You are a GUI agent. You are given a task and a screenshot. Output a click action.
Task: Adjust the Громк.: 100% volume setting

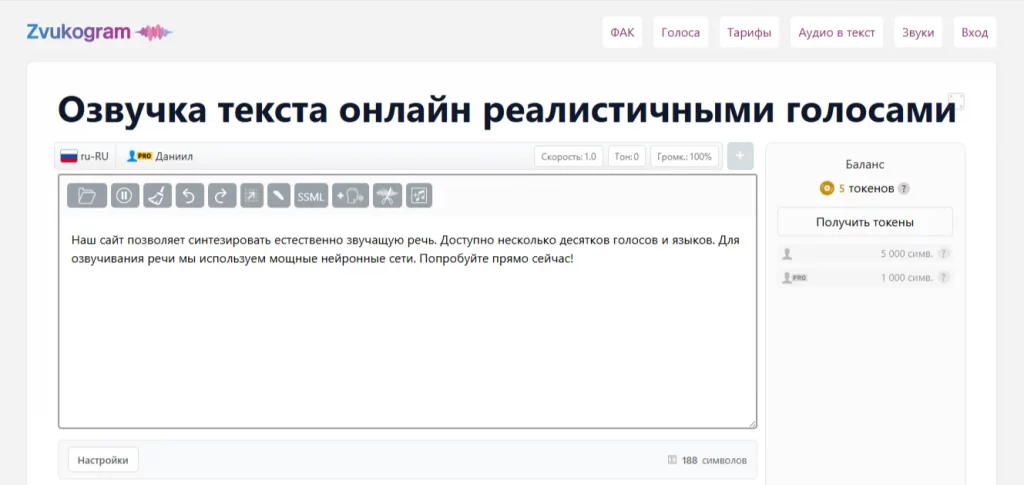point(684,157)
